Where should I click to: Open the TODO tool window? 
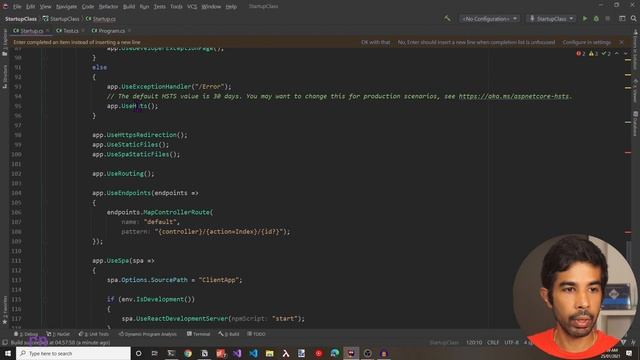(256, 334)
